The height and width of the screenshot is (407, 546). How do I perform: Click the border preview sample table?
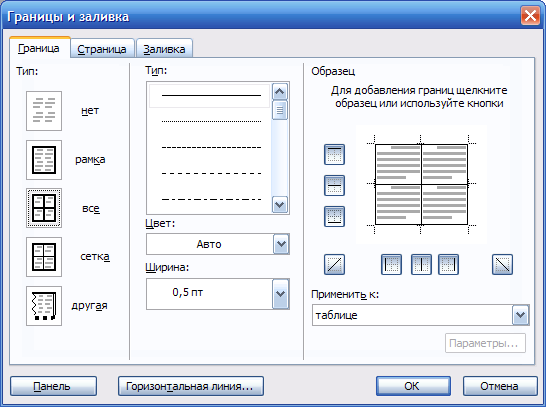(421, 185)
